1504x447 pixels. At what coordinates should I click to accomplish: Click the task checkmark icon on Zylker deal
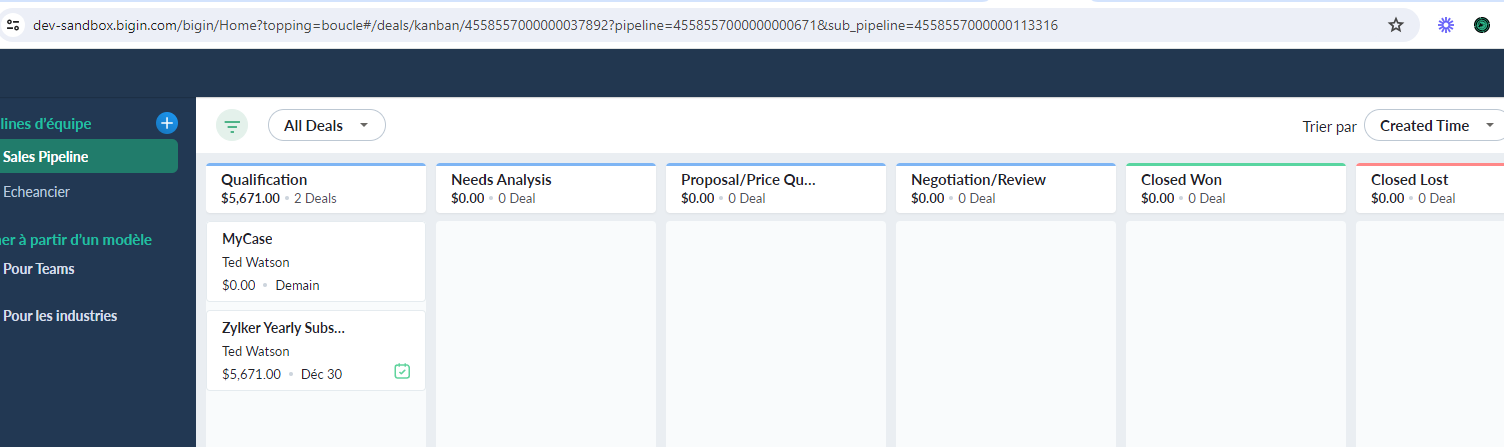coord(402,371)
